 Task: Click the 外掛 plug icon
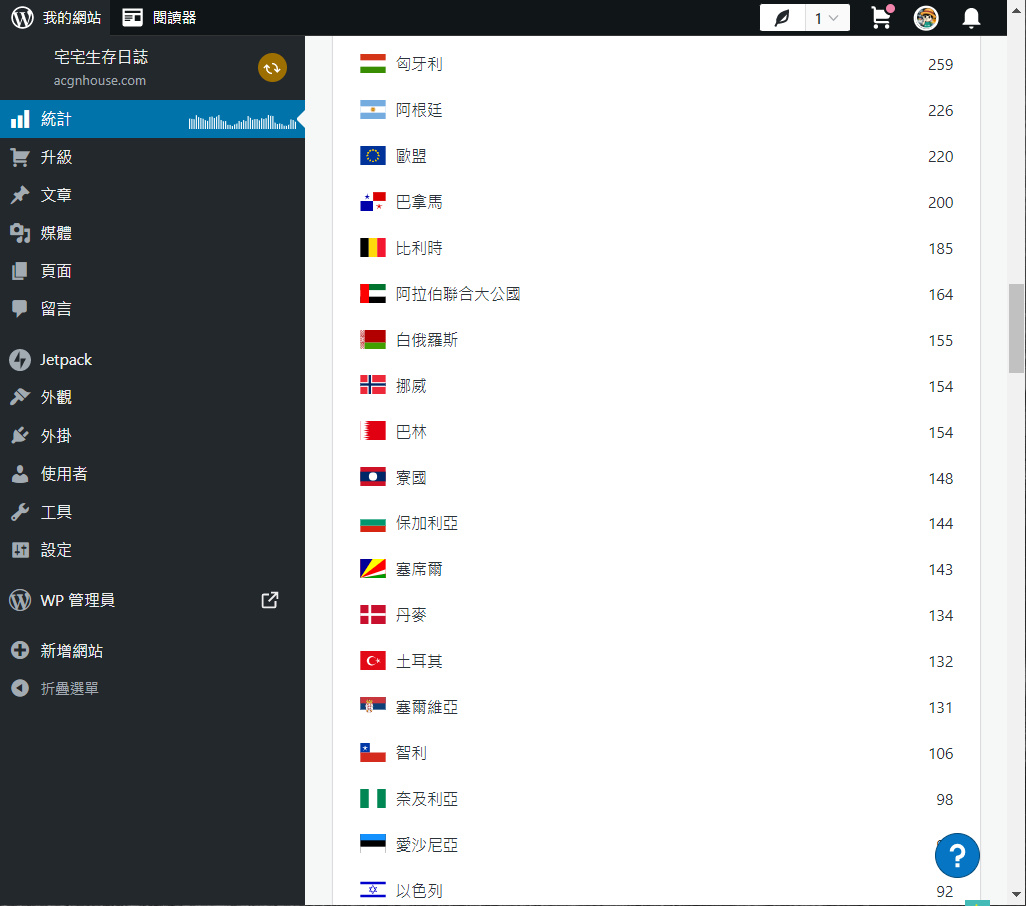pos(20,436)
